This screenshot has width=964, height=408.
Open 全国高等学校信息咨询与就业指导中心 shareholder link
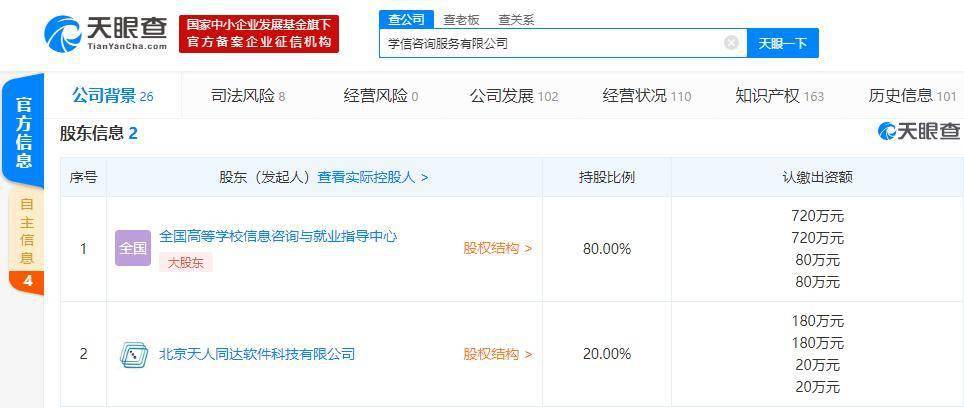pos(278,236)
